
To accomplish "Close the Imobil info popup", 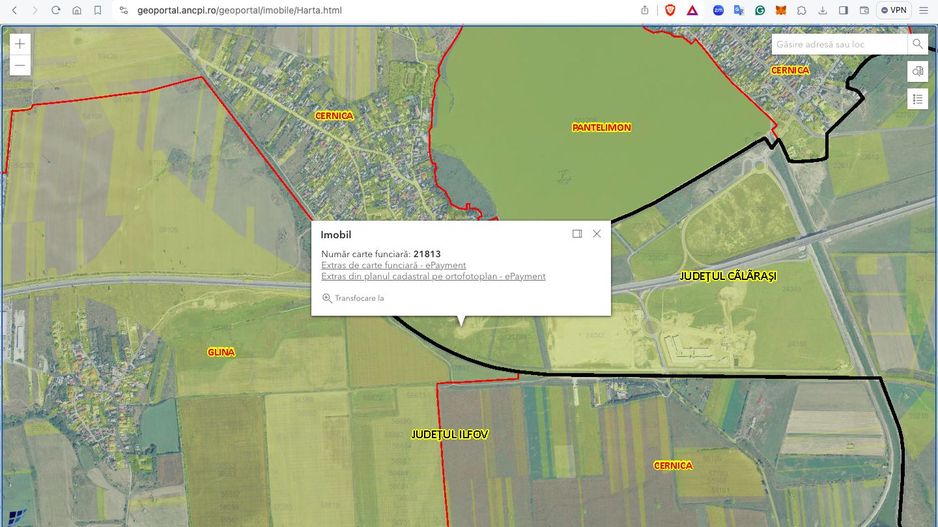I will tap(597, 234).
